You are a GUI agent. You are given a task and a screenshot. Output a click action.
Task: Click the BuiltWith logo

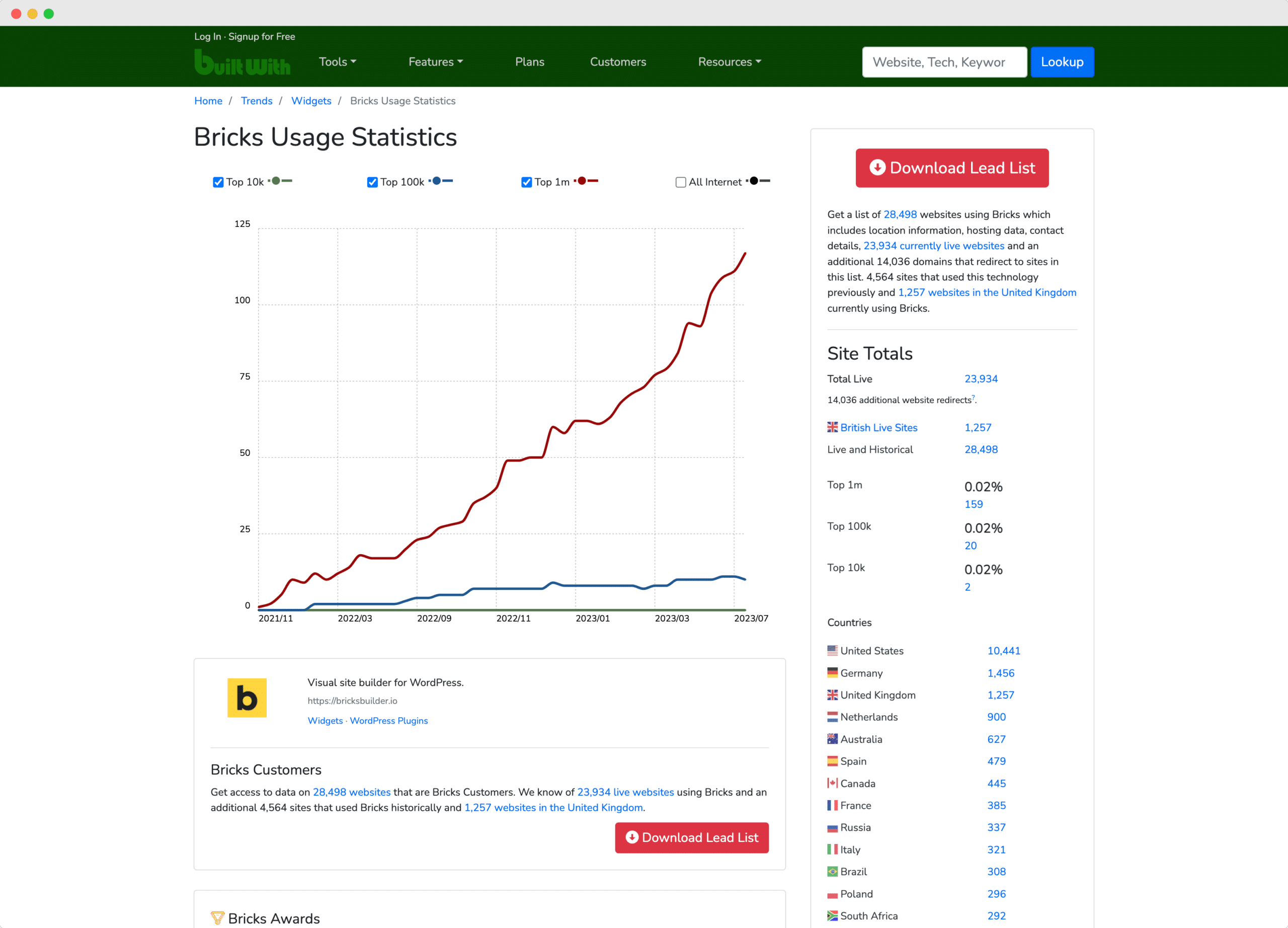pyautogui.click(x=242, y=62)
